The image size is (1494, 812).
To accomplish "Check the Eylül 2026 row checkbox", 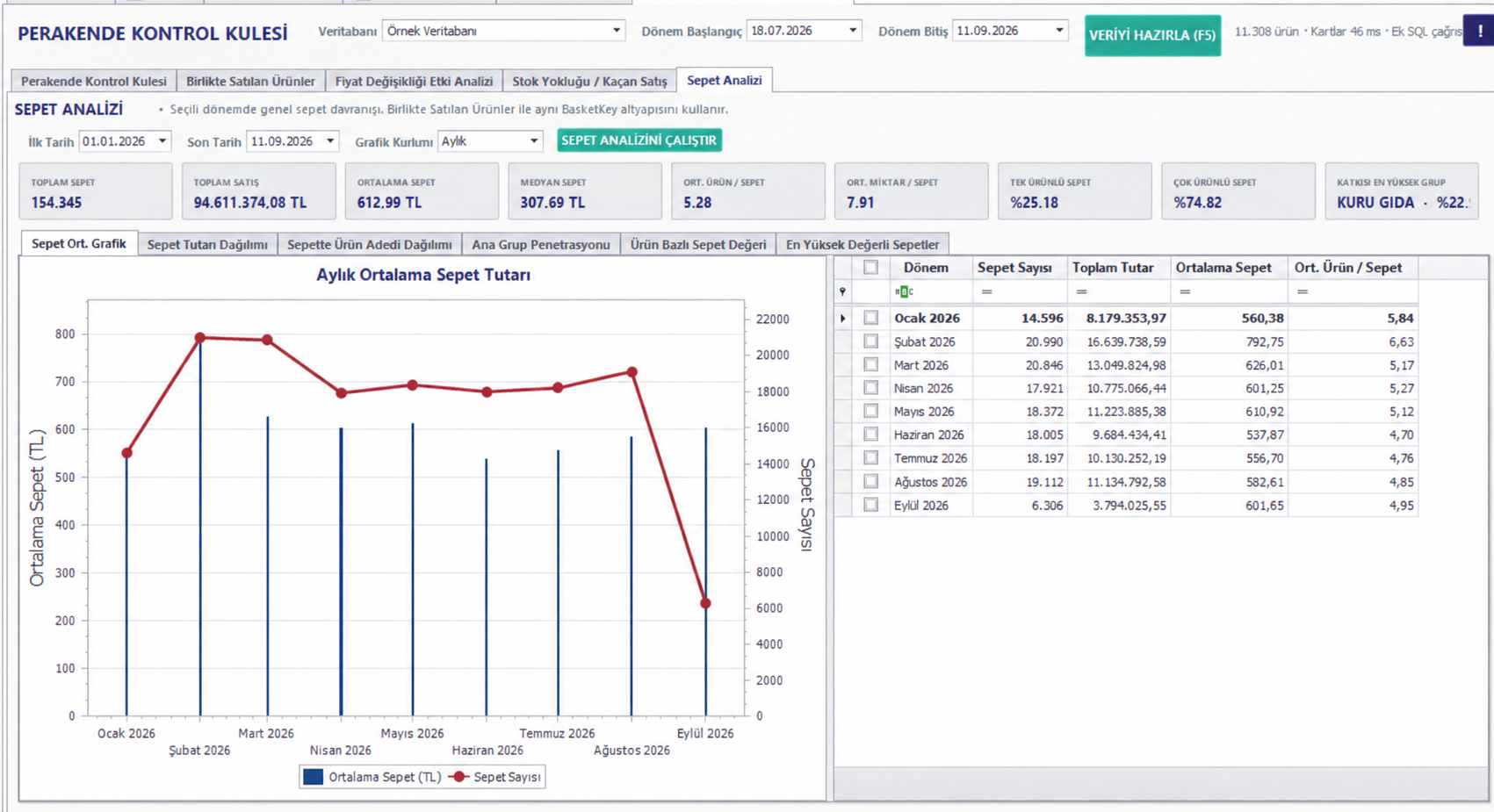I will click(870, 505).
